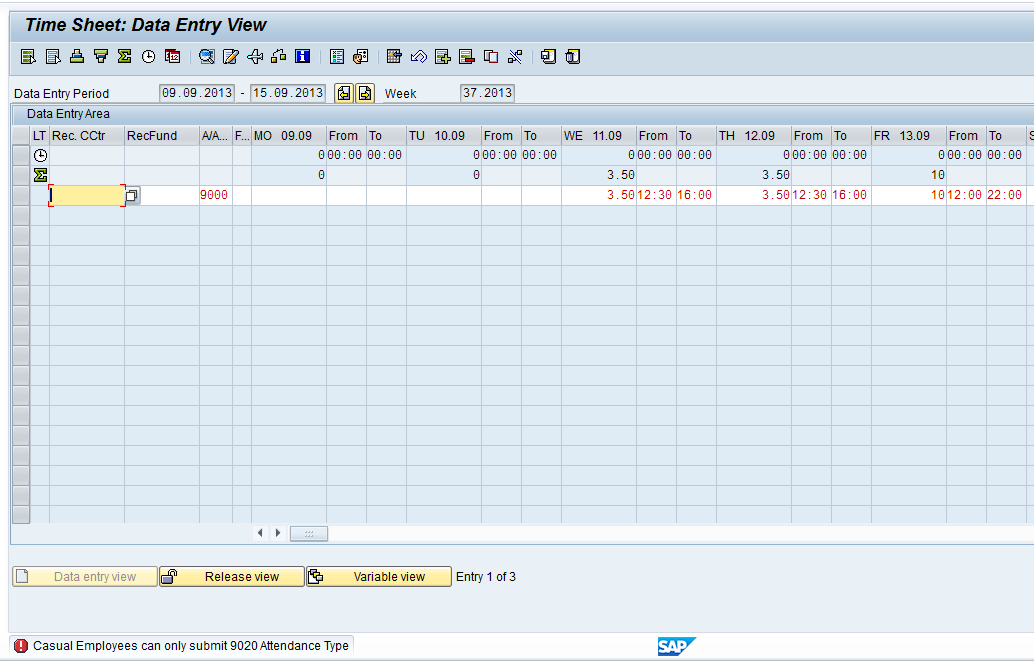
Task: Click the TH 12.09 column header
Action: pyautogui.click(x=754, y=136)
